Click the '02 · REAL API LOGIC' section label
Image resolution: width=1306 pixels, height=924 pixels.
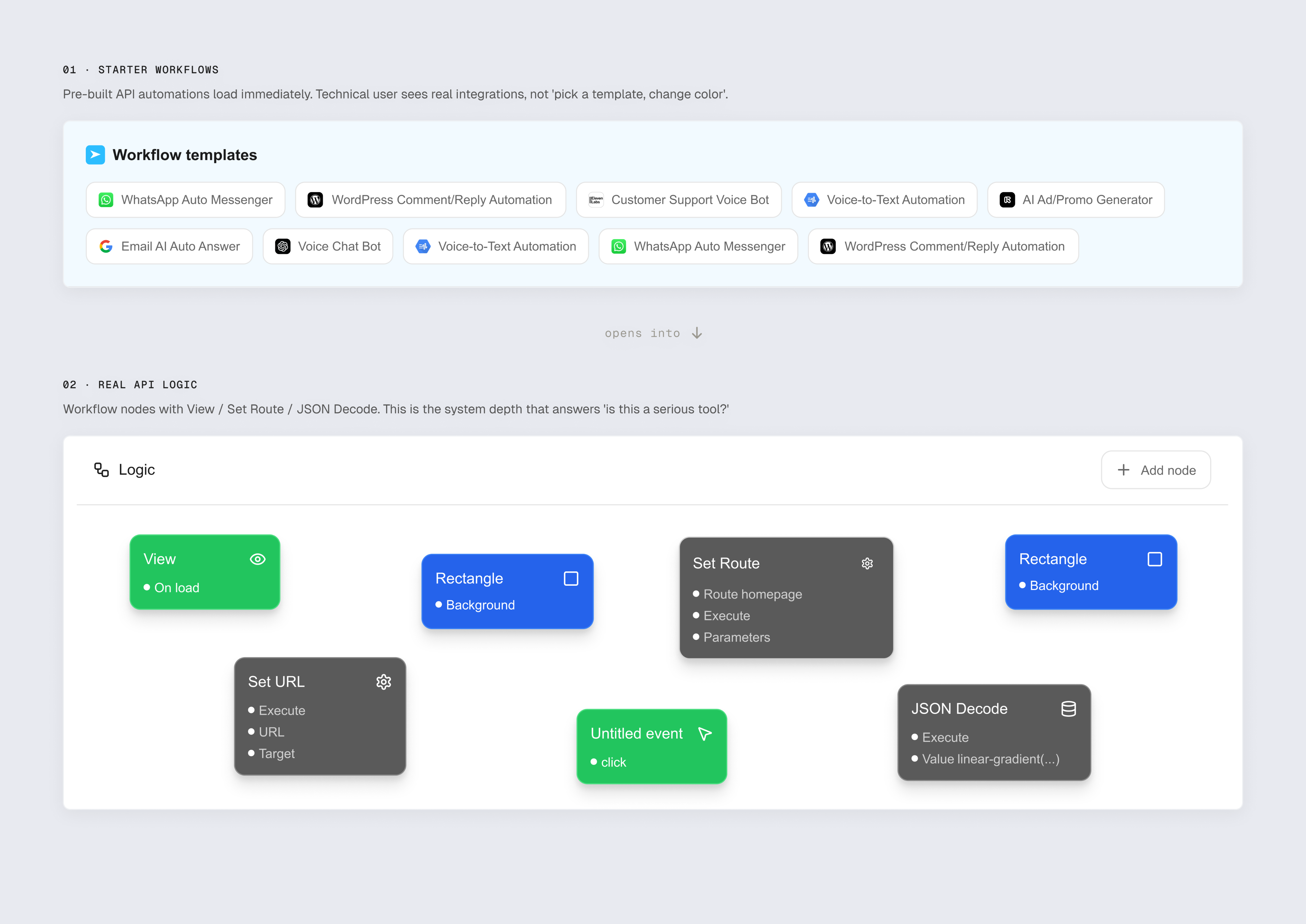tap(130, 385)
